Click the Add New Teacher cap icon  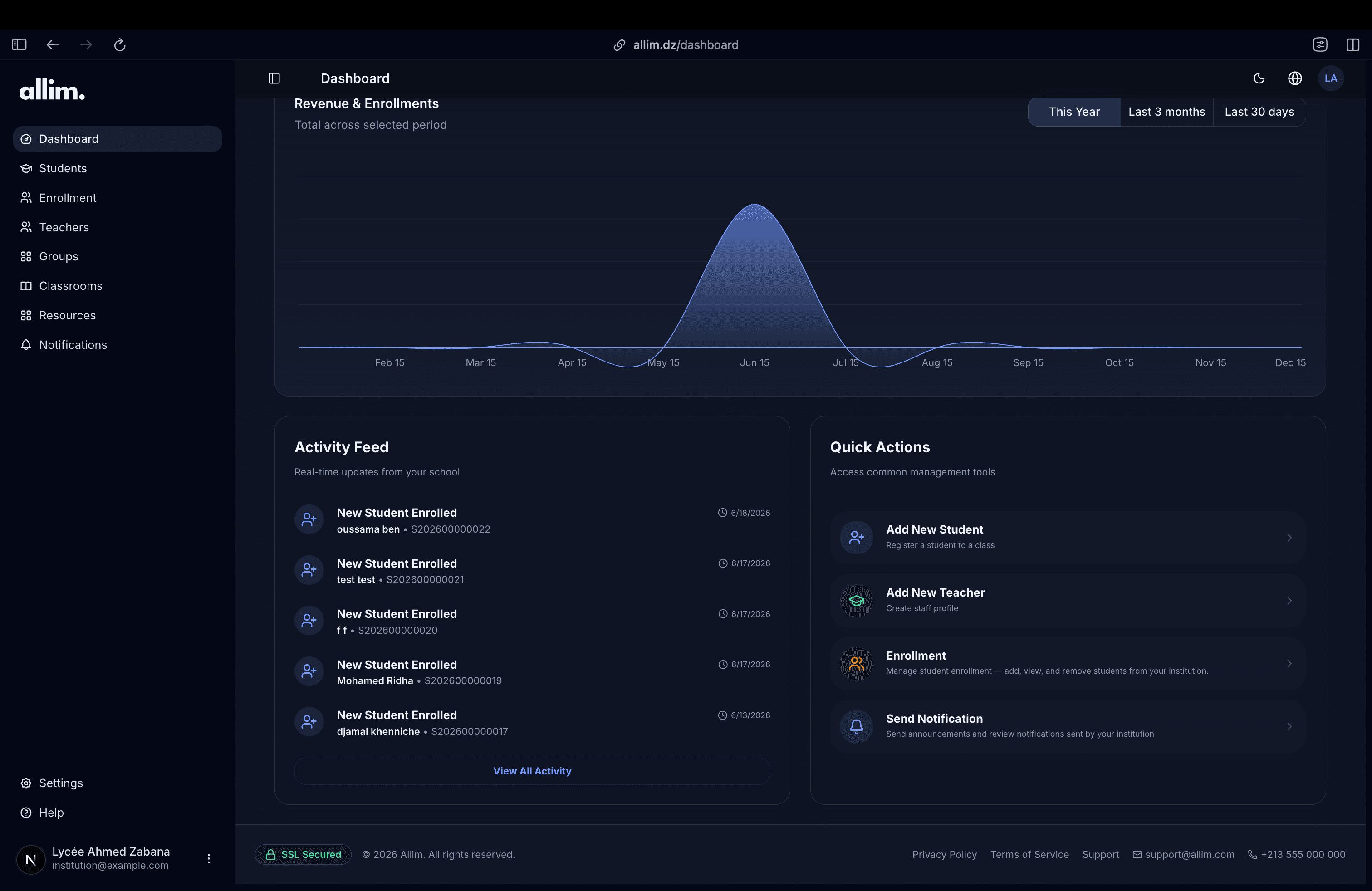(x=856, y=600)
